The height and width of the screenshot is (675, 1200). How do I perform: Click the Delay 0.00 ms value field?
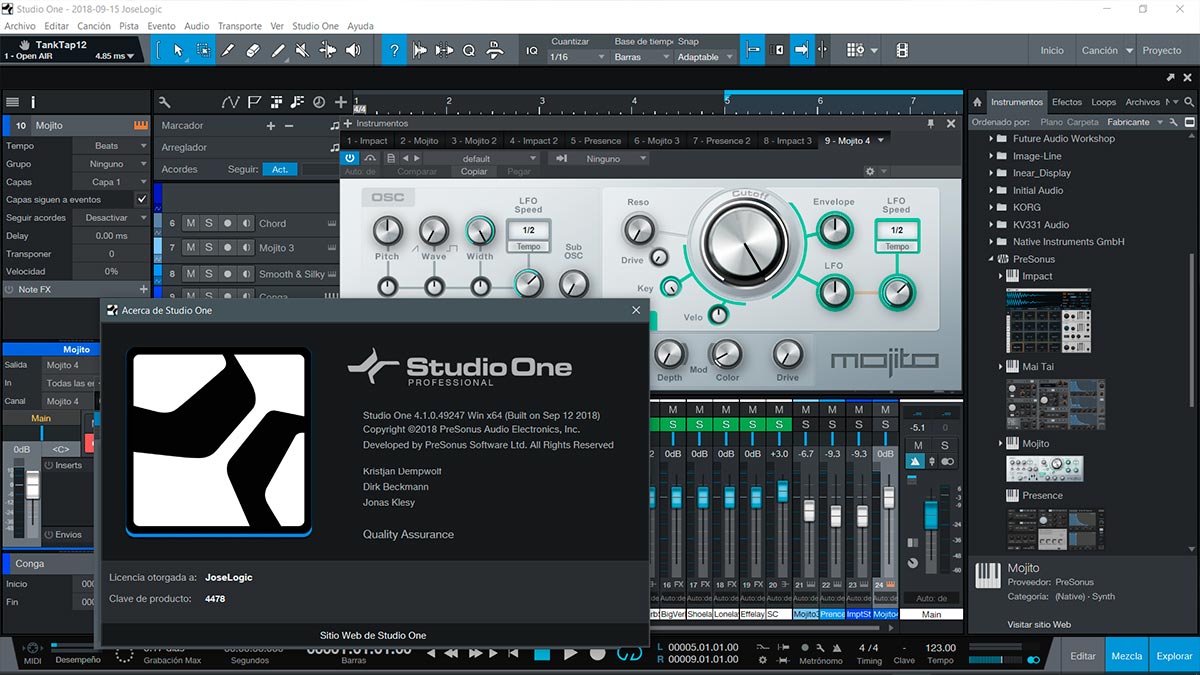[x=111, y=236]
